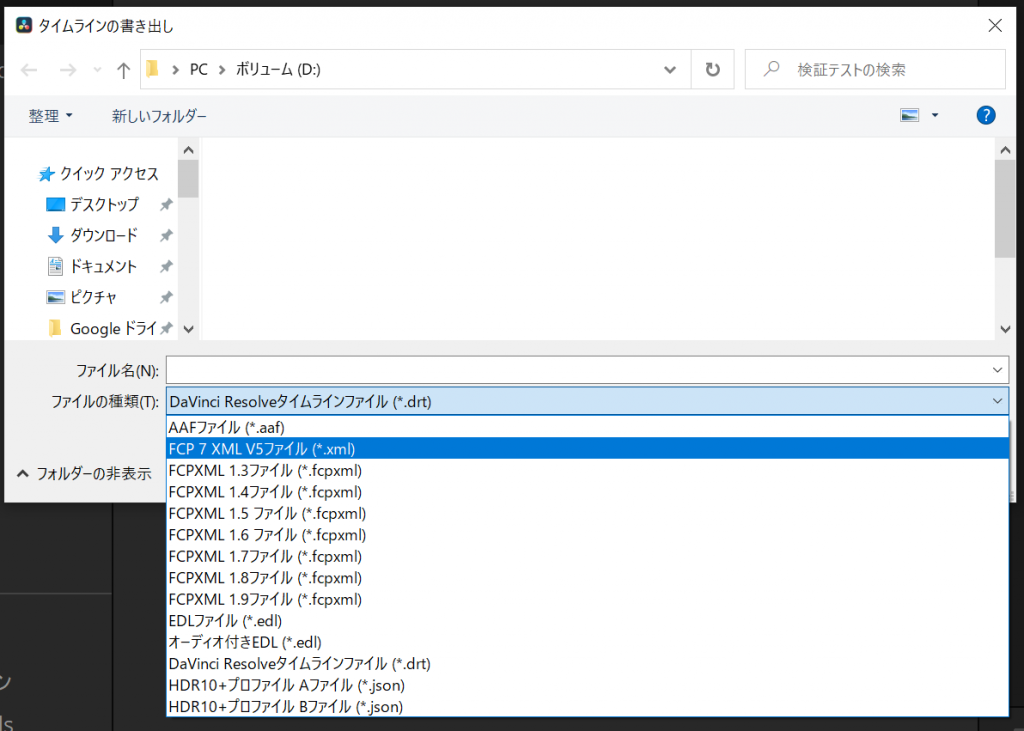
Task: Click file list scrollbar down arrow
Action: pyautogui.click(x=1005, y=329)
